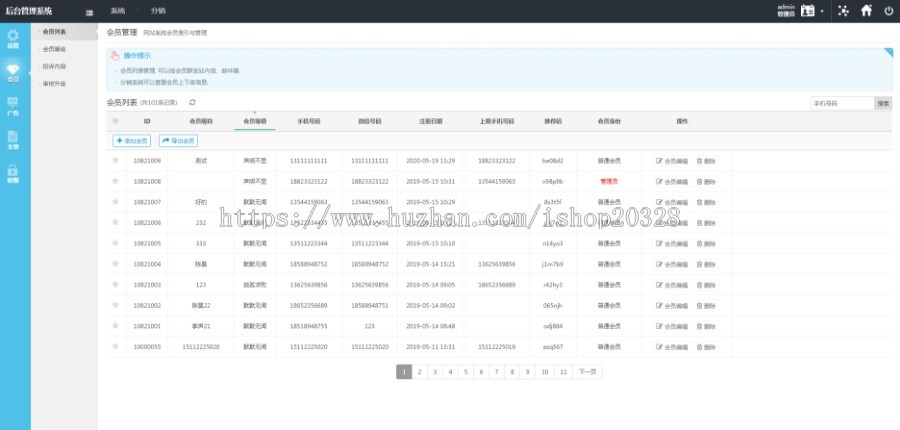Edit member 10821008 via 会员编辑
The width and height of the screenshot is (900, 430).
pyautogui.click(x=672, y=181)
